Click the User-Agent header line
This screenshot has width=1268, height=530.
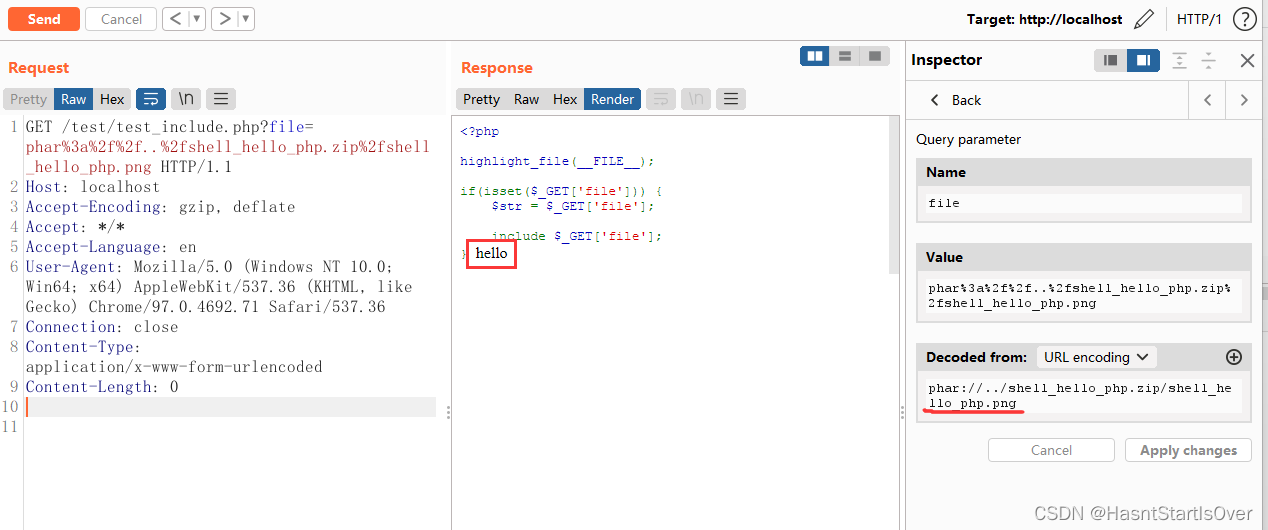(219, 287)
